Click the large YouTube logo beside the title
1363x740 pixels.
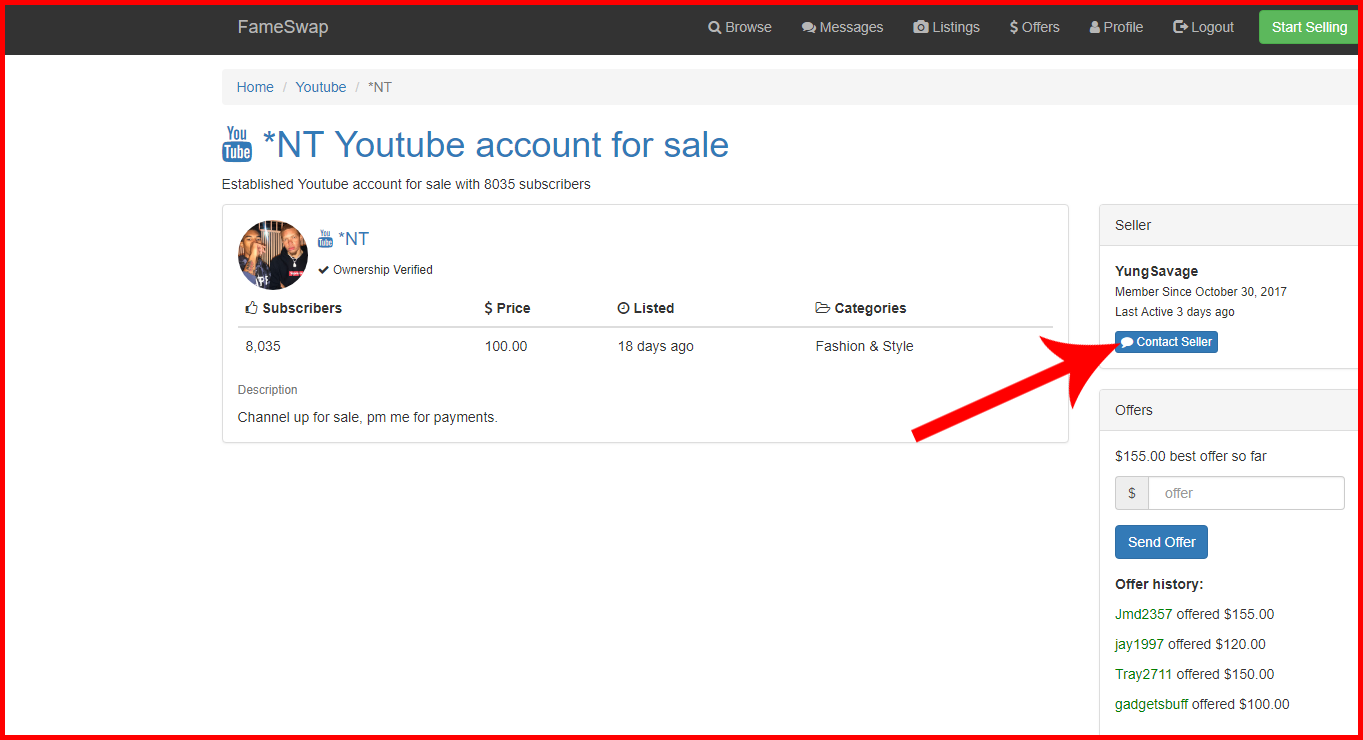point(237,144)
